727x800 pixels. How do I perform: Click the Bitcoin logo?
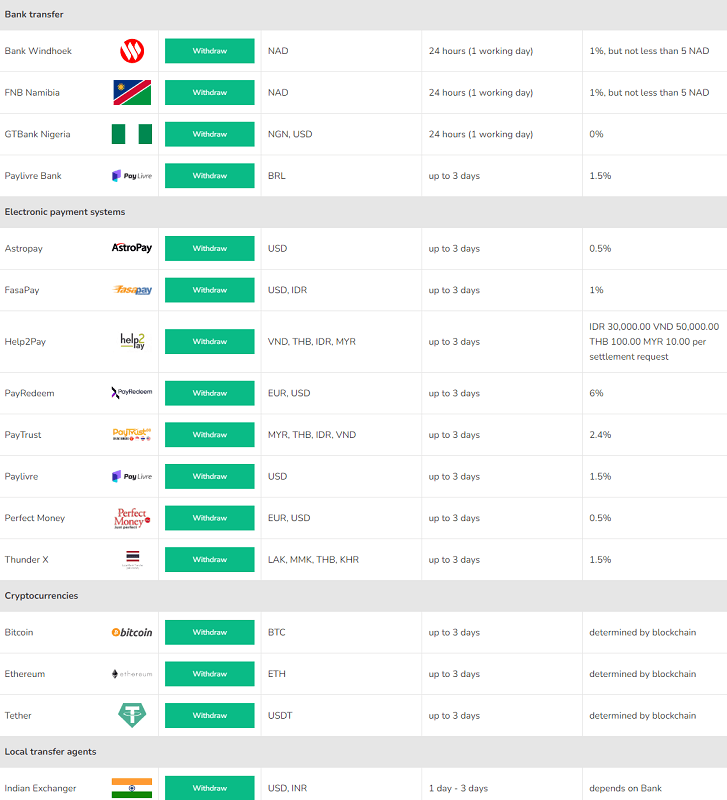[132, 632]
